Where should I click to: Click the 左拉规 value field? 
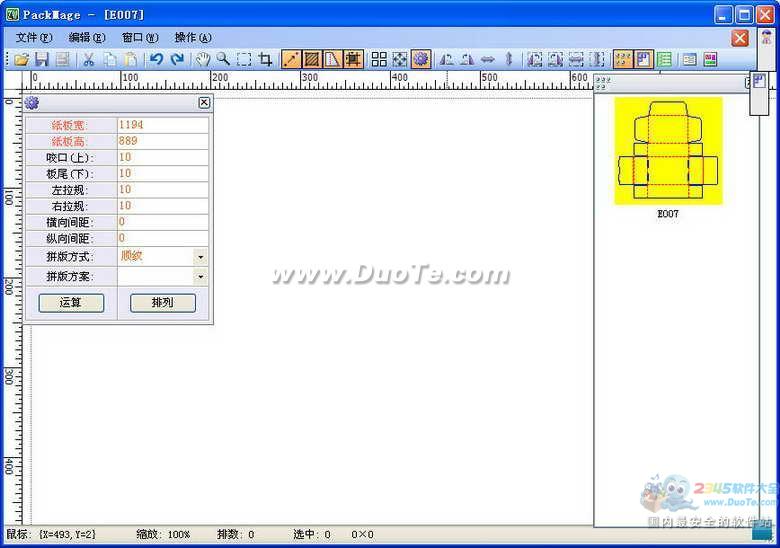163,189
